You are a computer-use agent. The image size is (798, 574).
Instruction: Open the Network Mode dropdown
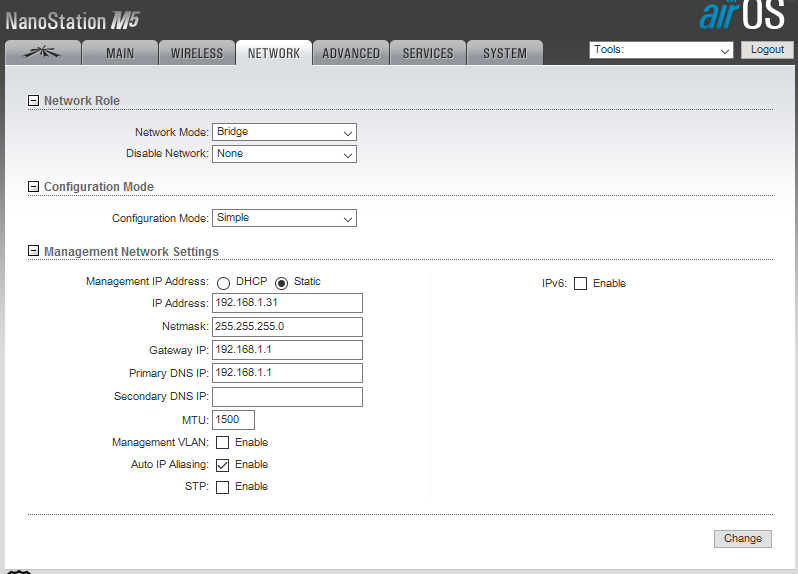point(284,132)
